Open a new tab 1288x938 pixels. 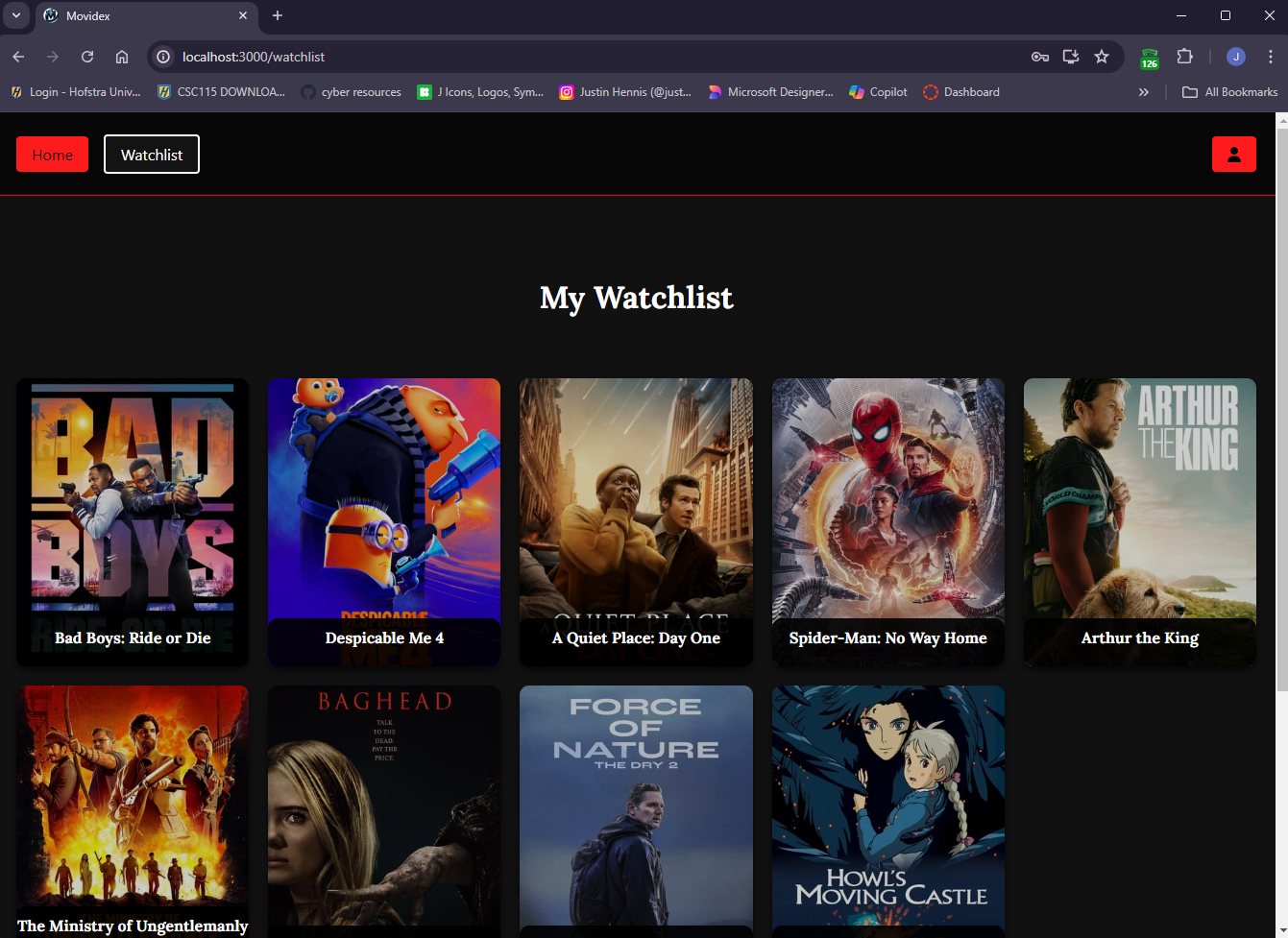278,15
